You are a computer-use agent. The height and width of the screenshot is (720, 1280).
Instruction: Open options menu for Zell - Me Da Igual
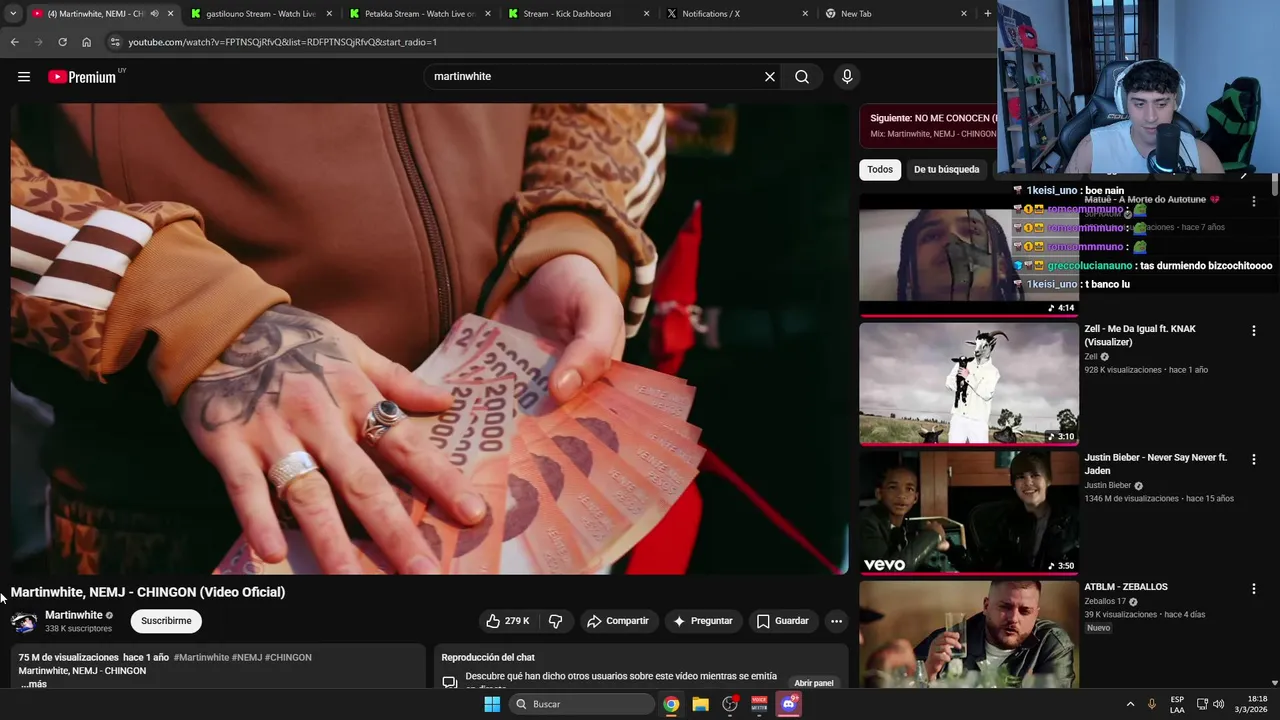(x=1253, y=331)
